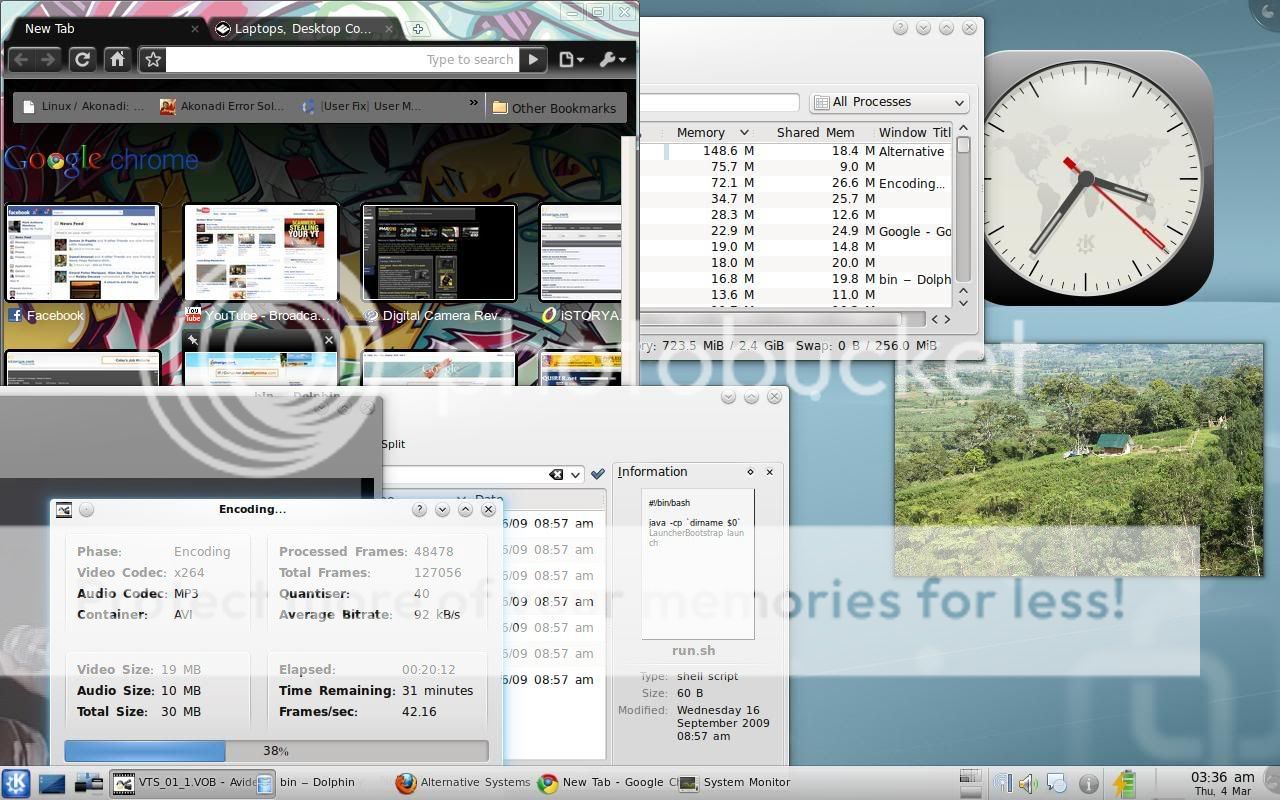Open the Other Bookmarks folder
The width and height of the screenshot is (1280, 800).
click(555, 108)
